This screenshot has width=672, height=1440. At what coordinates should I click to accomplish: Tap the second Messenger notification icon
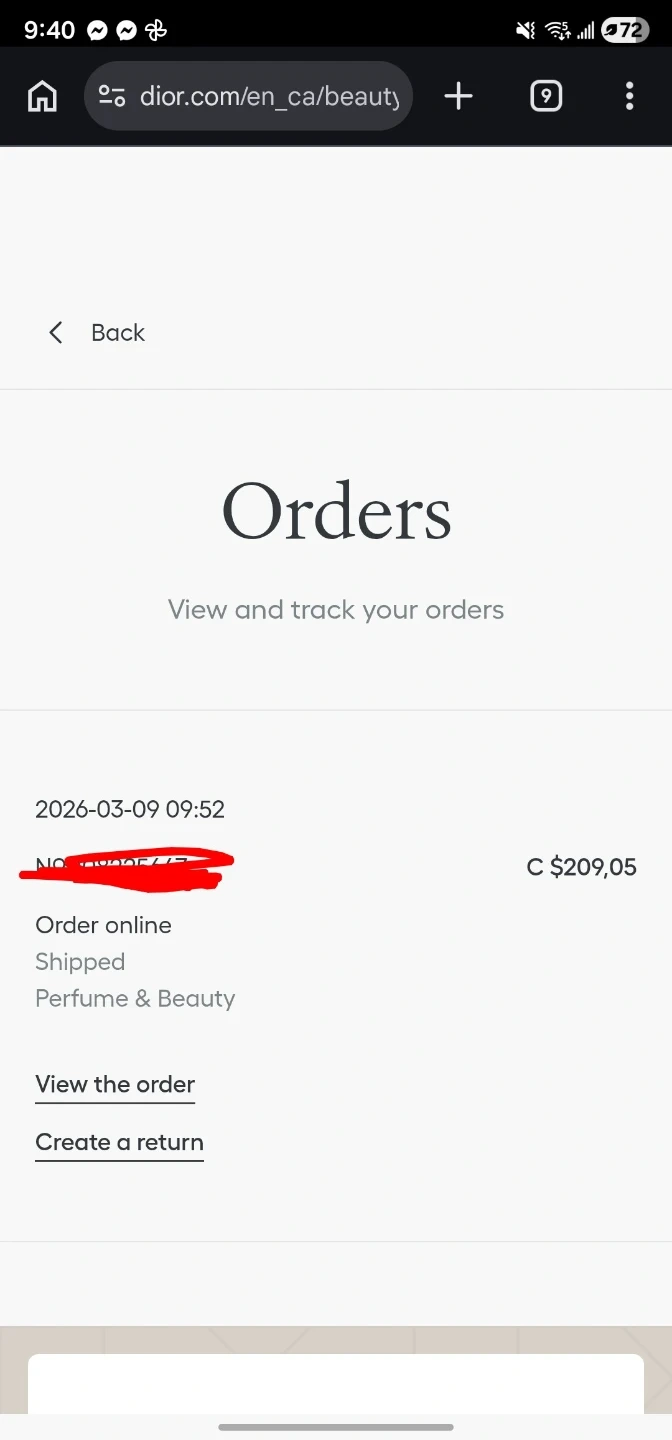(x=126, y=31)
